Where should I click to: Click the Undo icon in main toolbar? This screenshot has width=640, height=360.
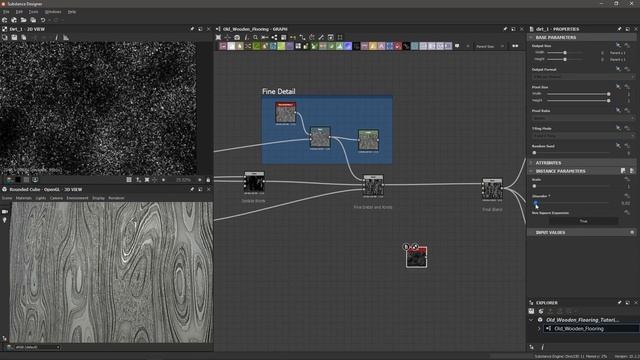(x=43, y=20)
